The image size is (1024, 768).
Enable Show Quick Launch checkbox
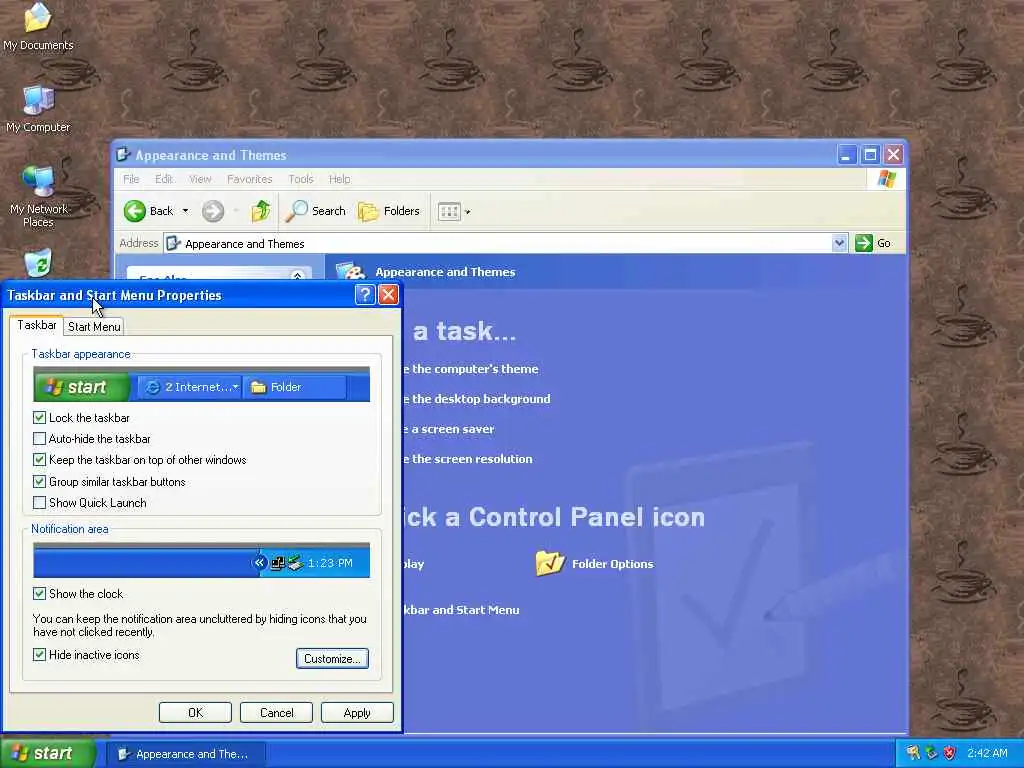(x=39, y=502)
